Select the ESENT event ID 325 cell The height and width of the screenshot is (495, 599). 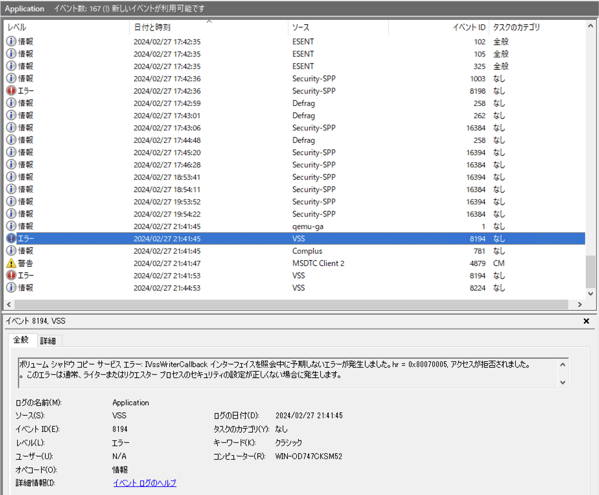click(479, 66)
